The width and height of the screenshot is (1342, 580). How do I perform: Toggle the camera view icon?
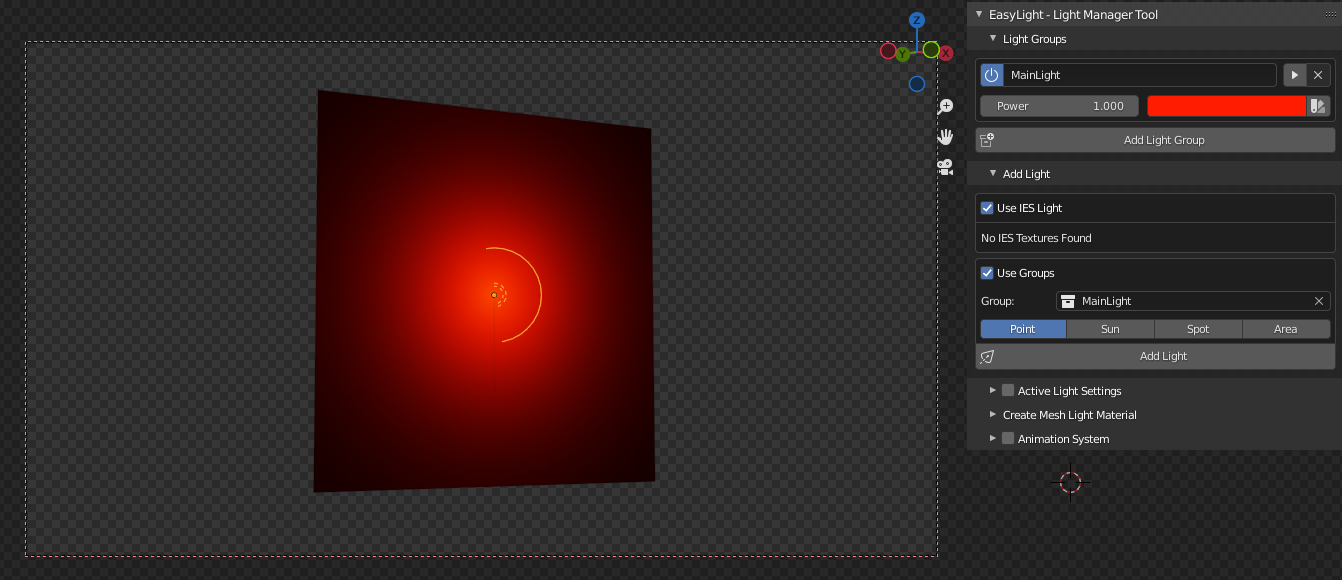tap(945, 167)
